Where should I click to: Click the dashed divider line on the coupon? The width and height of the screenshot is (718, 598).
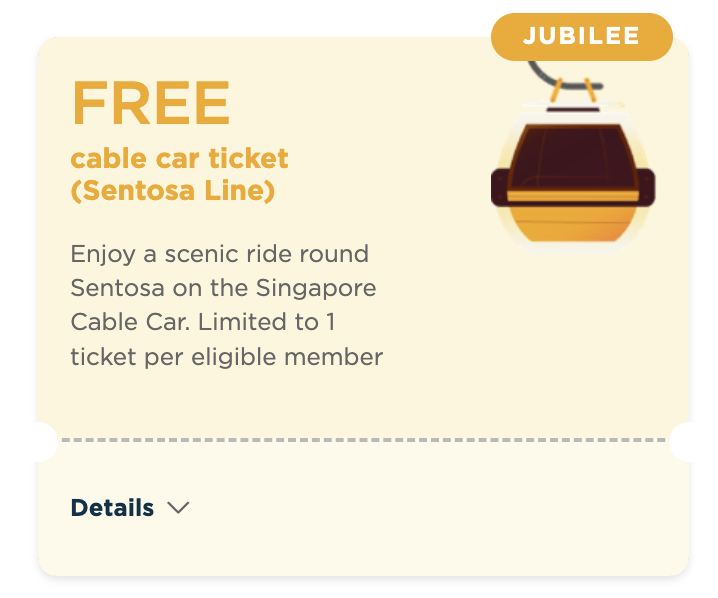click(362, 440)
